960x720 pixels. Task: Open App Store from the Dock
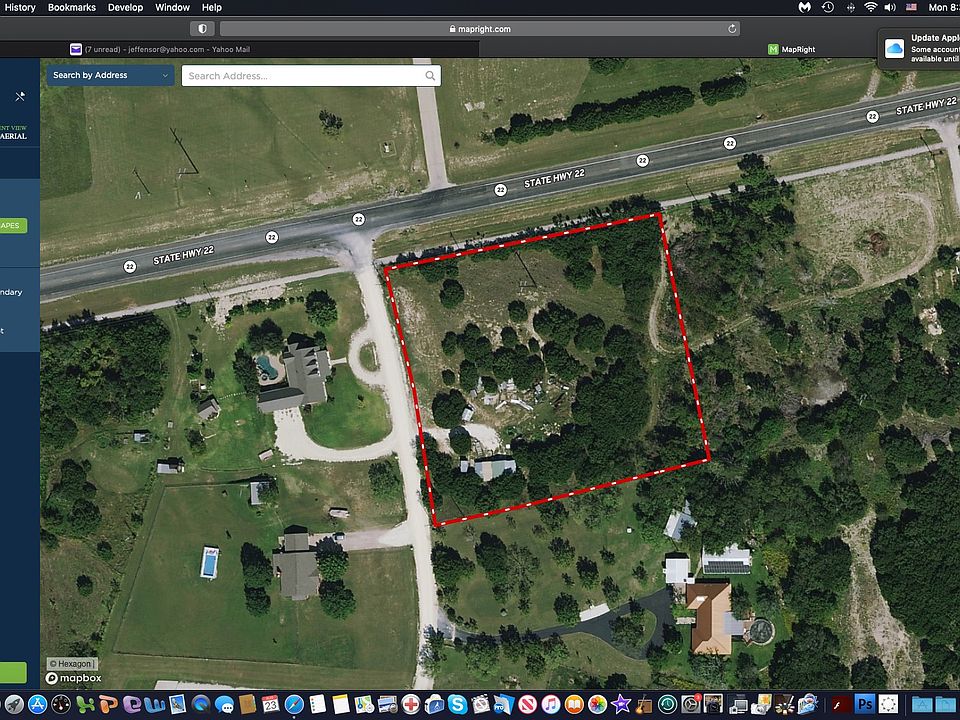37,704
